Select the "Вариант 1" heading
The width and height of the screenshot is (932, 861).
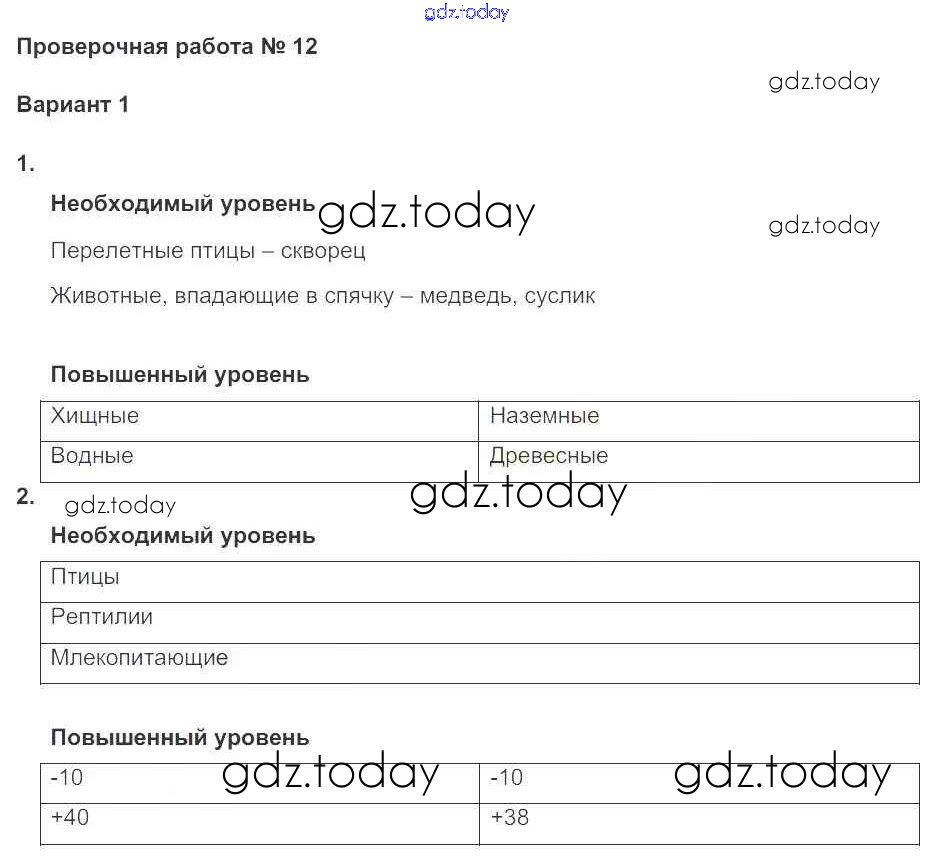tap(73, 104)
